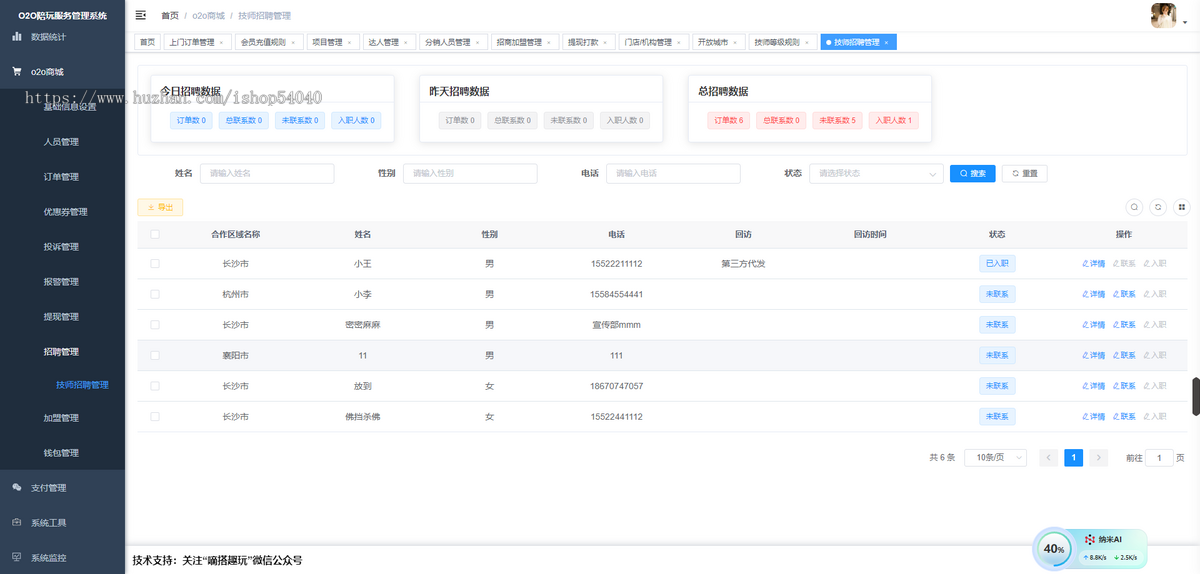1200x574 pixels.
Task: Close the 项目管理 tab via its x
Action: click(x=350, y=43)
